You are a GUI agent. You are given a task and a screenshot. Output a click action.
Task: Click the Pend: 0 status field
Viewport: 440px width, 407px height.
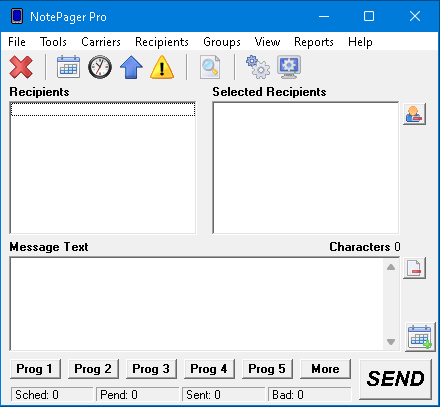(x=137, y=395)
